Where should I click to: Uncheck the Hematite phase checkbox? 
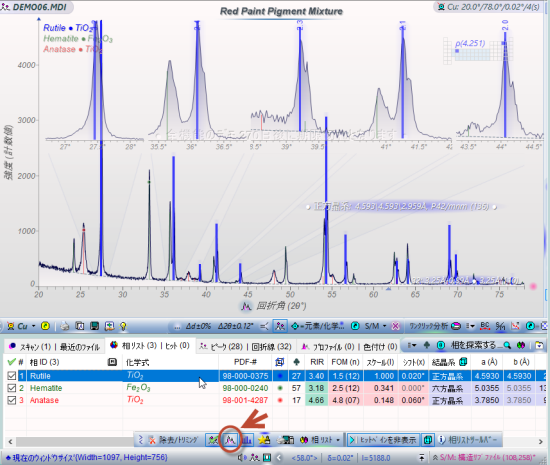point(12,388)
